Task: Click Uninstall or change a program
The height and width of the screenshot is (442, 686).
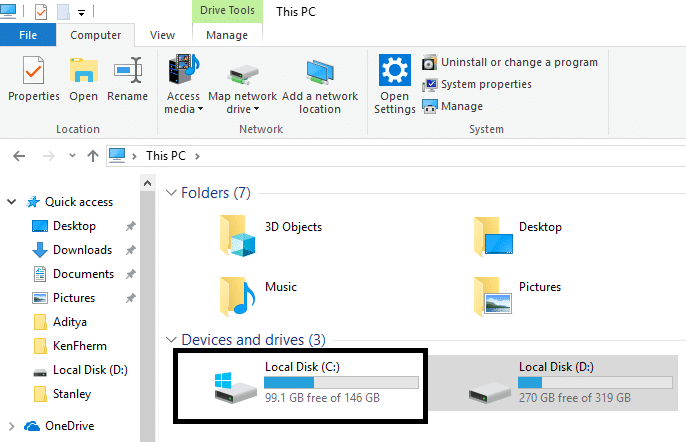Action: [x=510, y=63]
